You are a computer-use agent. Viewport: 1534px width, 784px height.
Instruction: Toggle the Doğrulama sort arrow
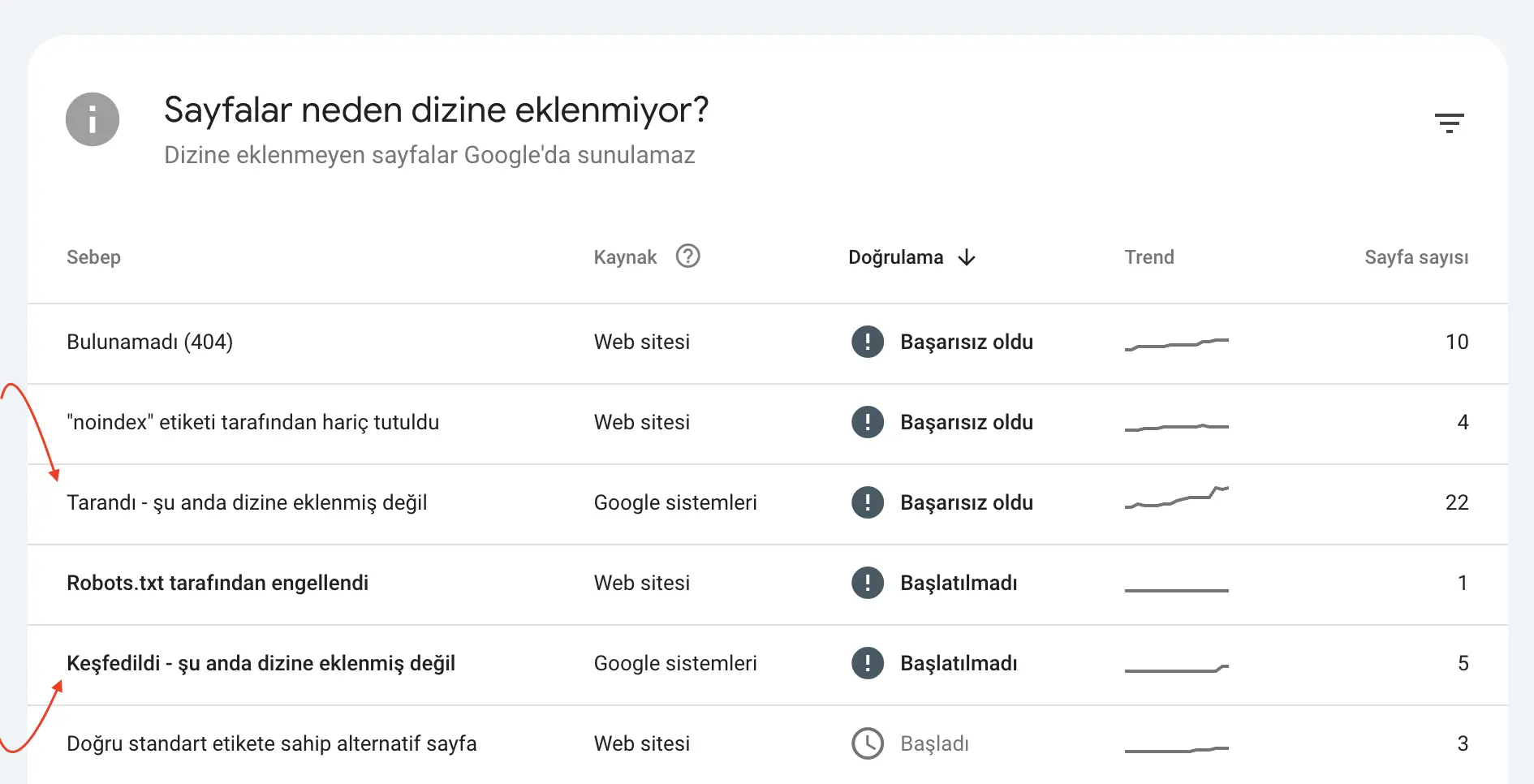click(966, 257)
